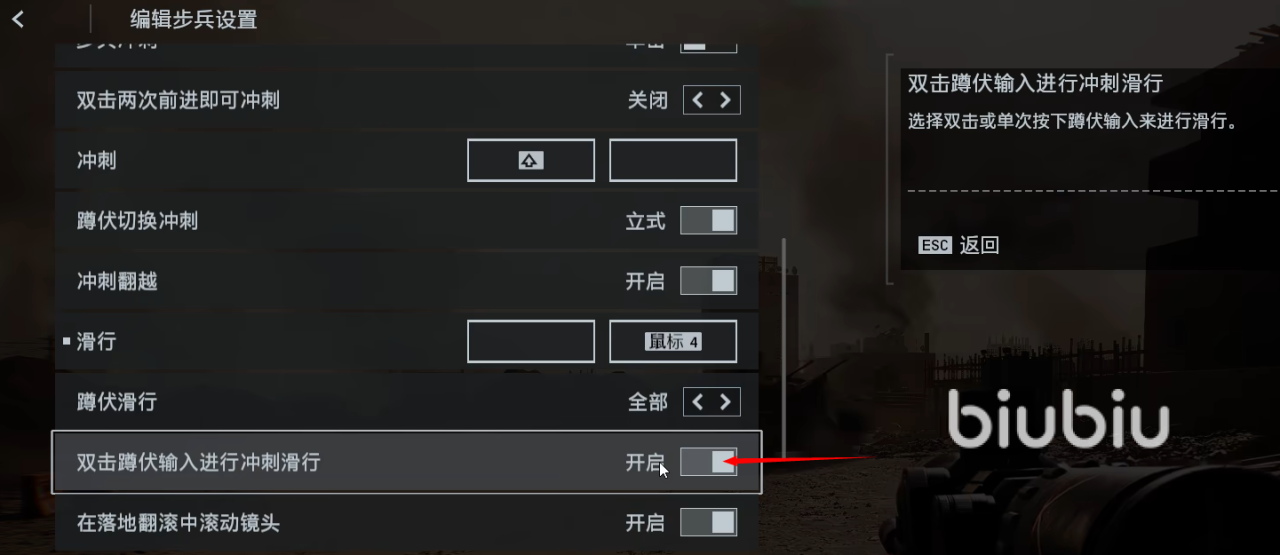Image resolution: width=1280 pixels, height=555 pixels.
Task: Click the 冲刺 primary keybind box with shift icon
Action: pyautogui.click(x=531, y=160)
